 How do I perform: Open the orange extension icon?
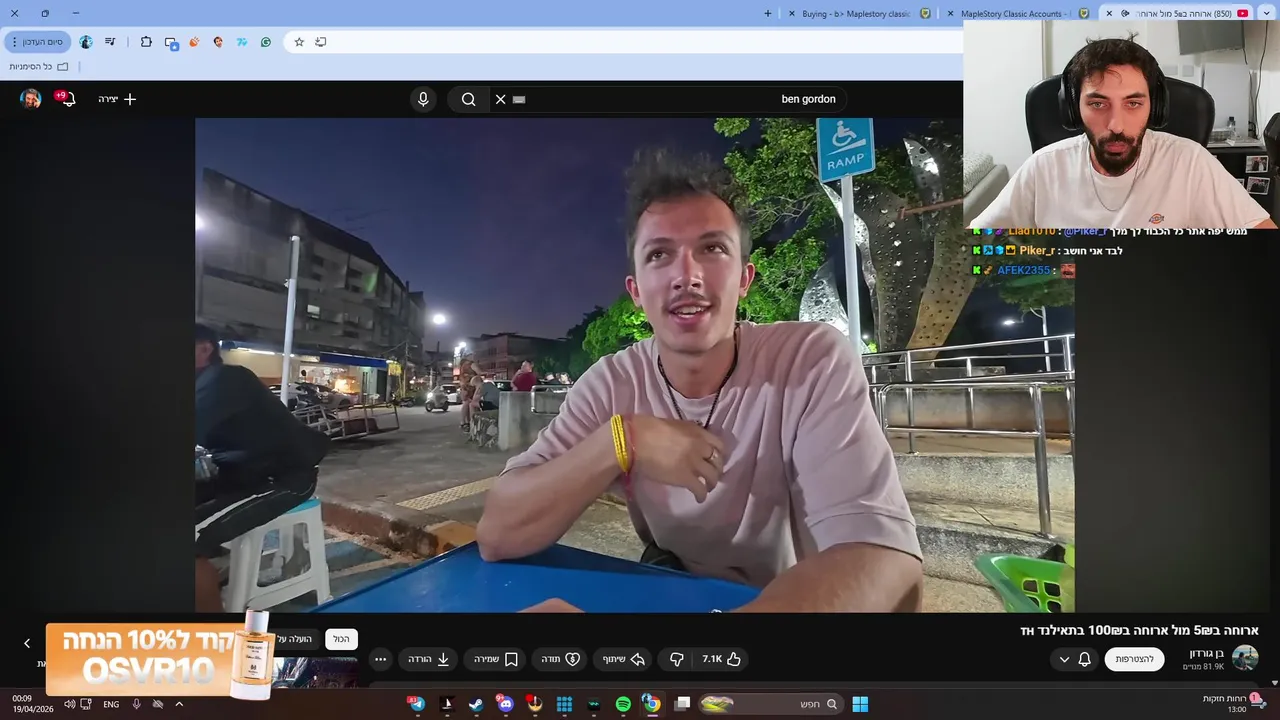[194, 42]
